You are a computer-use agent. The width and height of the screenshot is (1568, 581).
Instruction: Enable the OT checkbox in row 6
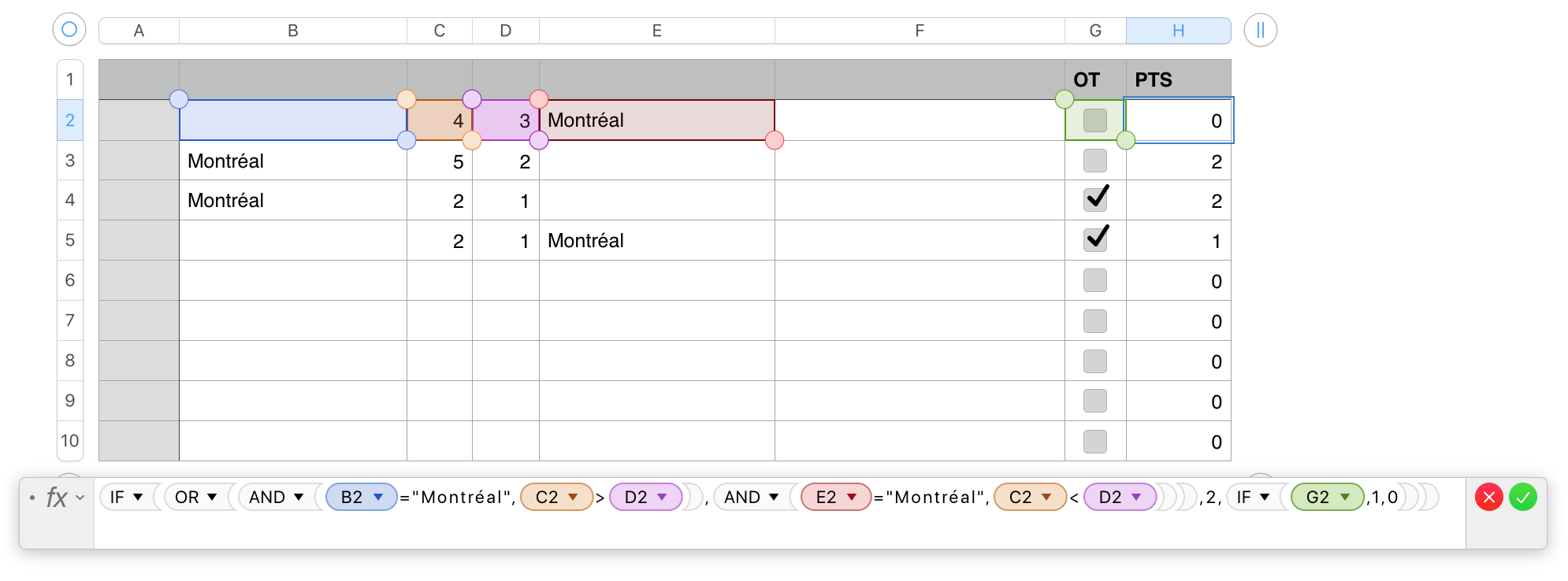click(x=1095, y=280)
